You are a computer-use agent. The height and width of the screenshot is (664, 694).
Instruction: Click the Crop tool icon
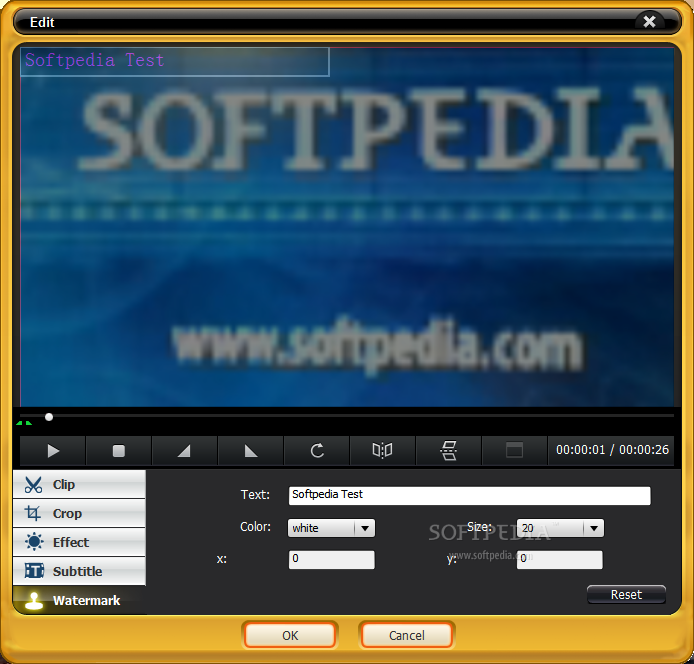point(33,513)
